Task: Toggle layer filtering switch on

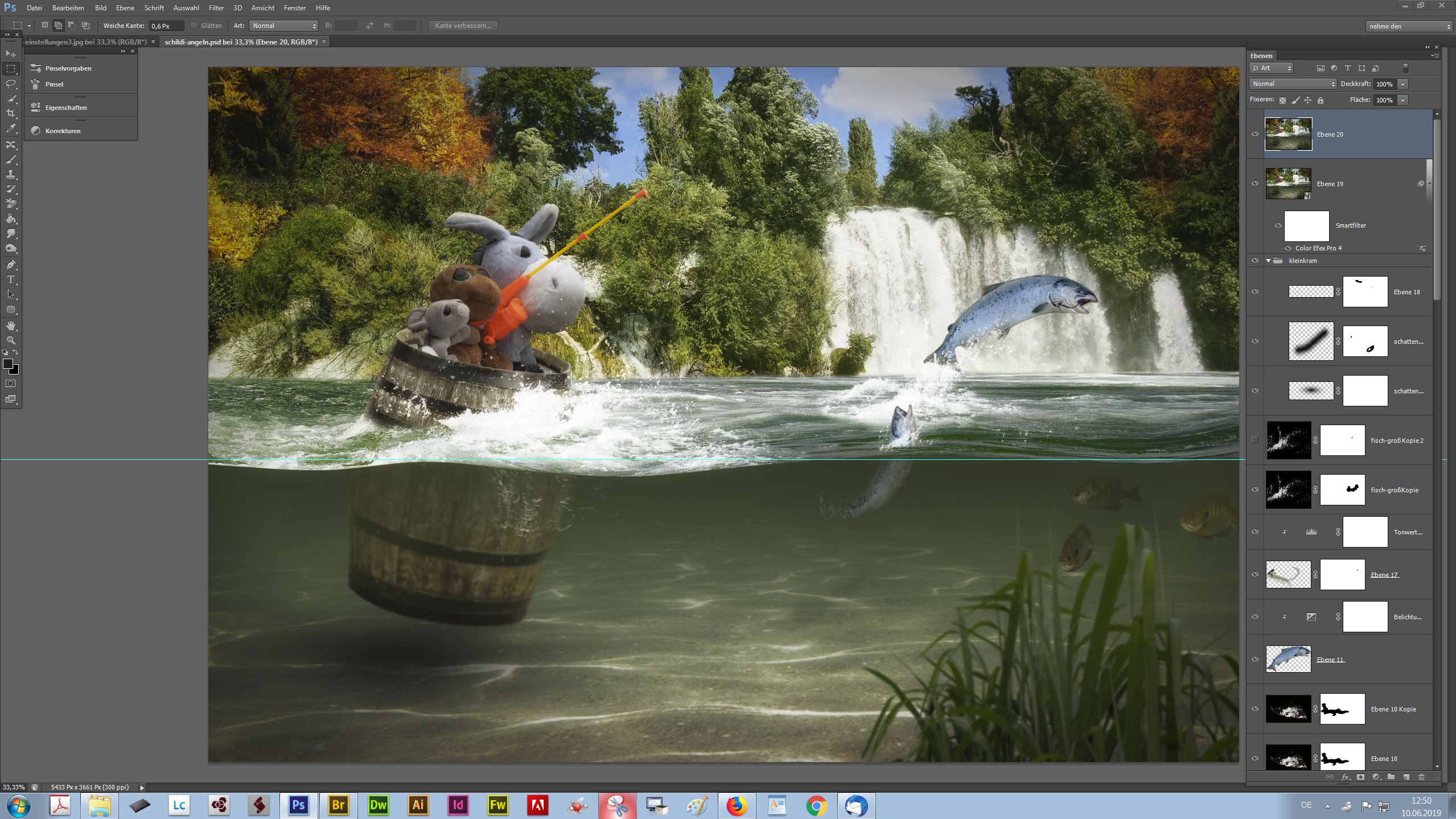Action: click(x=1405, y=68)
